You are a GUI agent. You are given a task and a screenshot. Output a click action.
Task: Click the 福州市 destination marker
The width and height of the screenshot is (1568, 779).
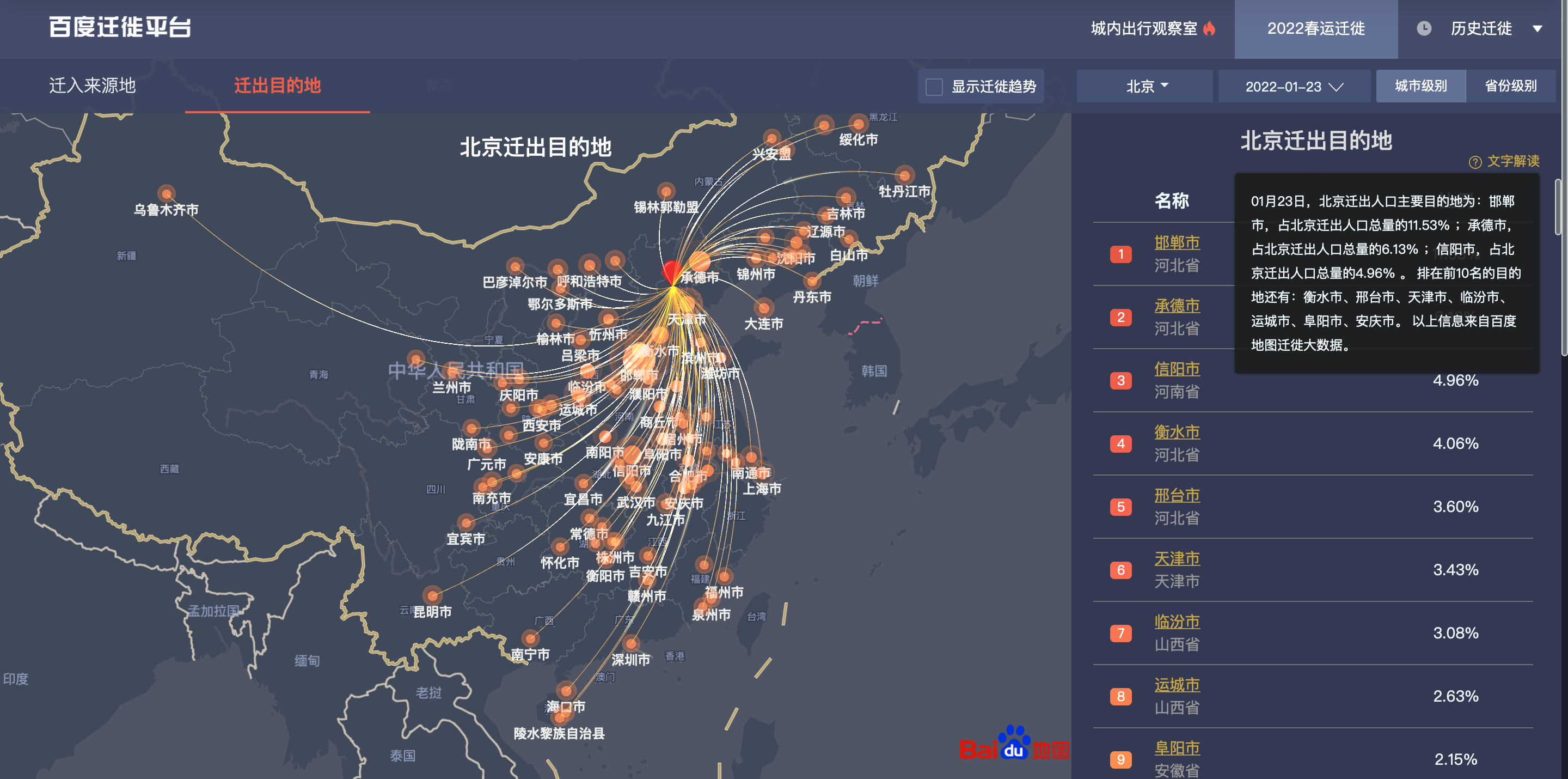tap(724, 576)
